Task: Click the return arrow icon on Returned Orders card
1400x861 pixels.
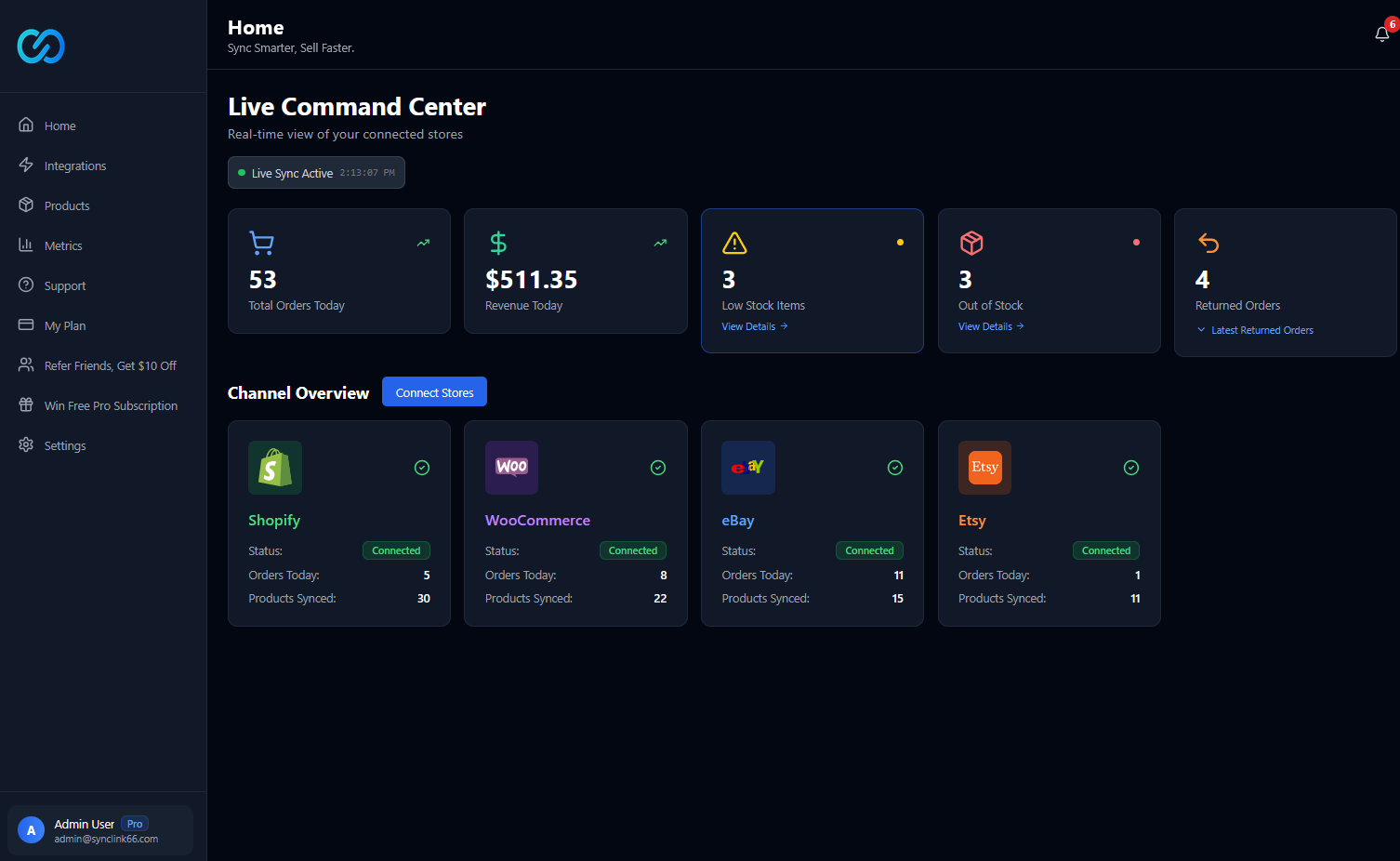Action: pos(1208,243)
